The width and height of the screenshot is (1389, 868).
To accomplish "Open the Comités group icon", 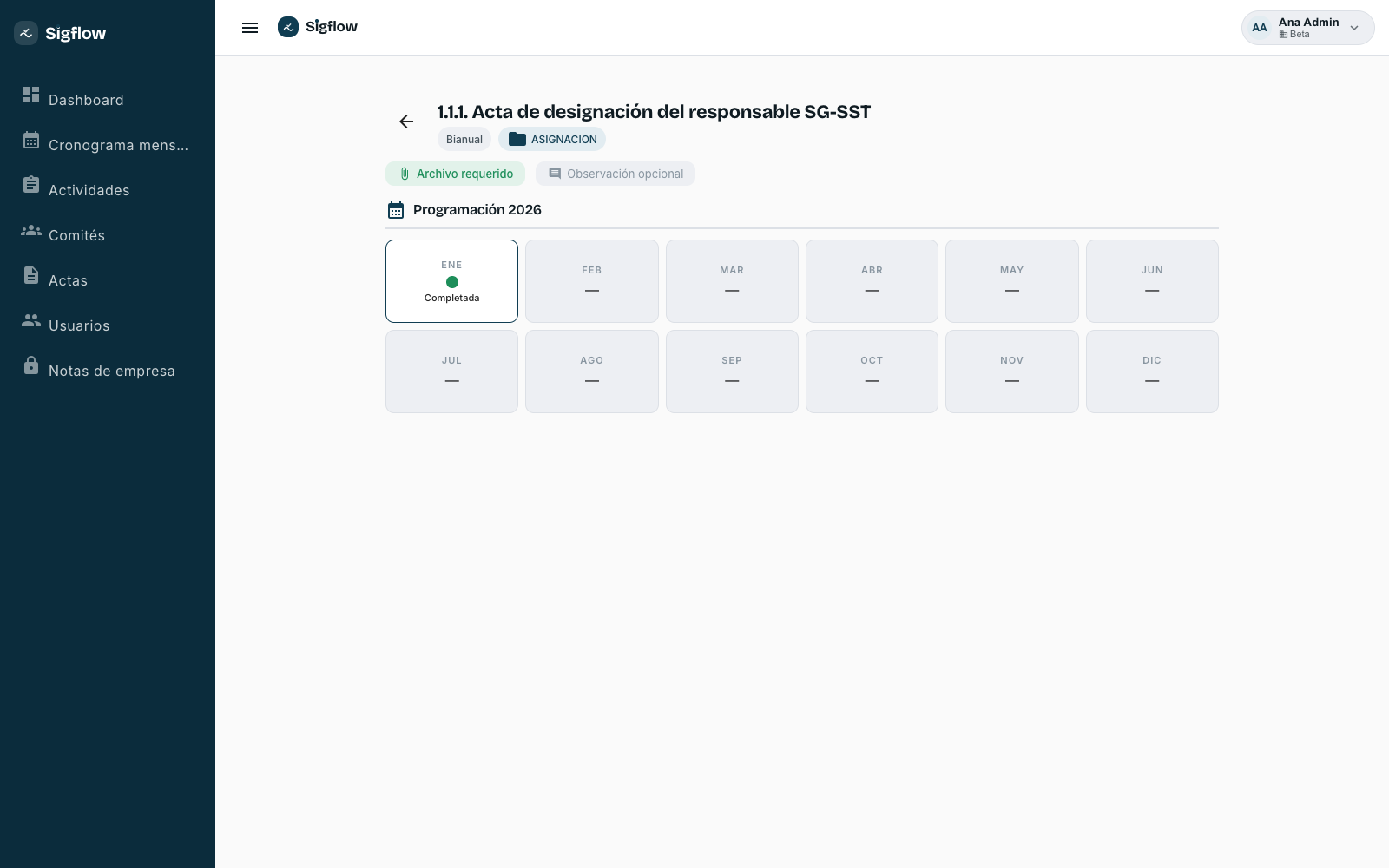I will 31,230.
